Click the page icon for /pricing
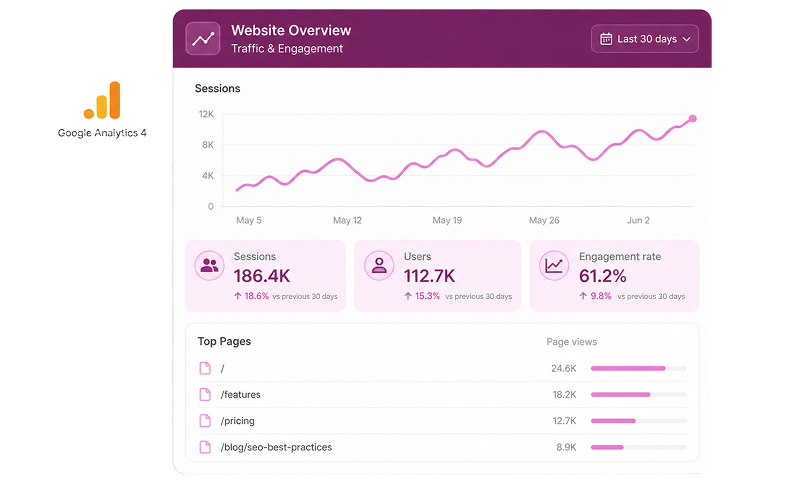This screenshot has height=500, width=800. (205, 421)
